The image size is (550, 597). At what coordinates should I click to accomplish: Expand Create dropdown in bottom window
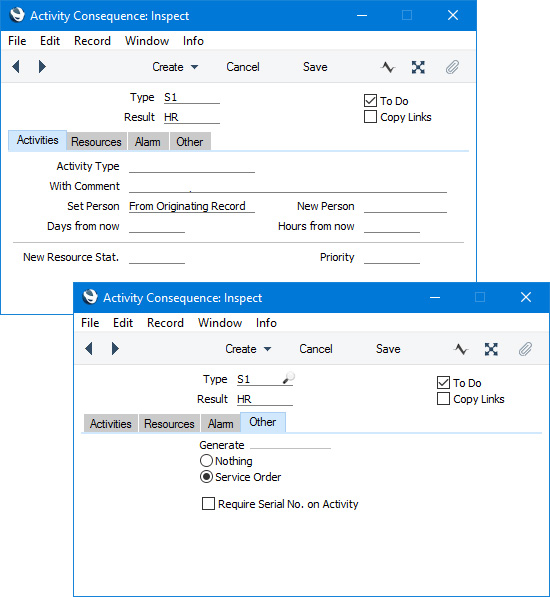click(x=248, y=349)
